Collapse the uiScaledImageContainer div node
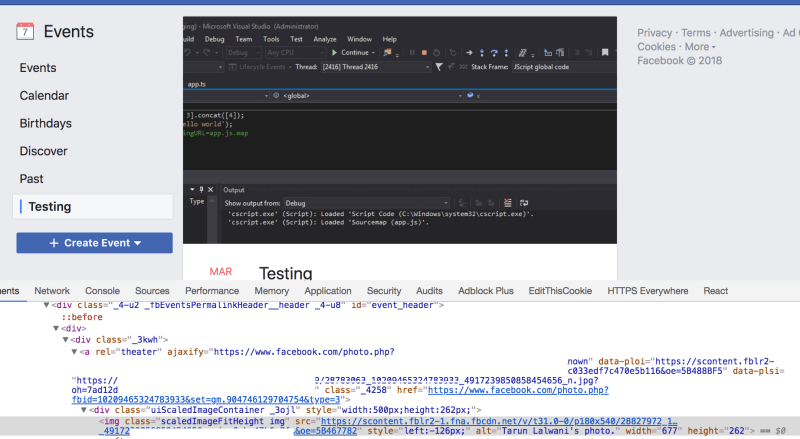Image resolution: width=800 pixels, height=439 pixels. point(84,410)
